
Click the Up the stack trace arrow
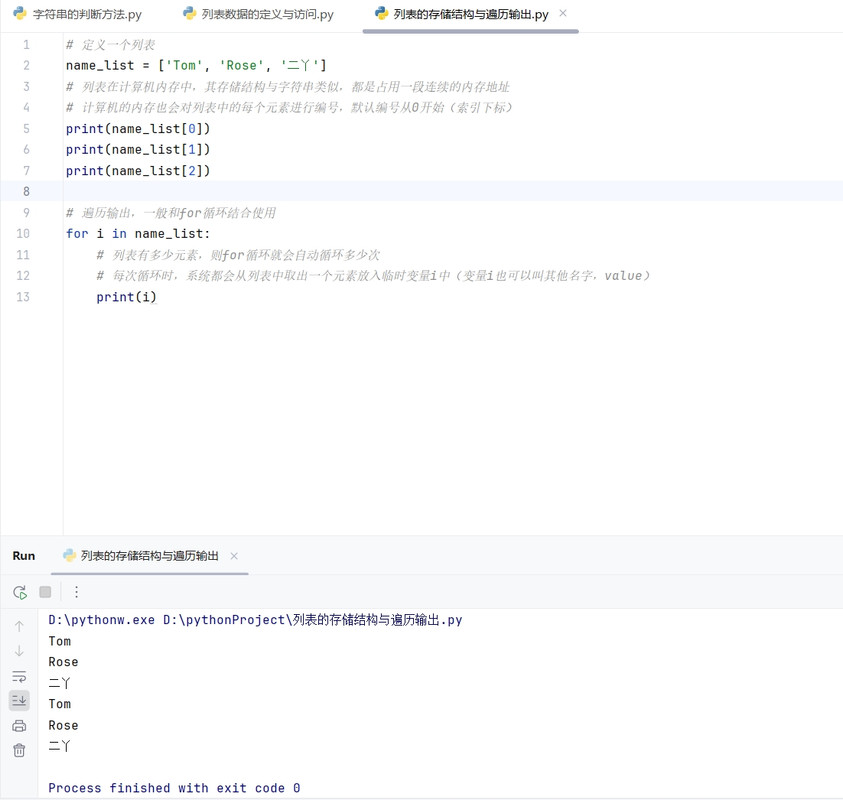[x=19, y=626]
